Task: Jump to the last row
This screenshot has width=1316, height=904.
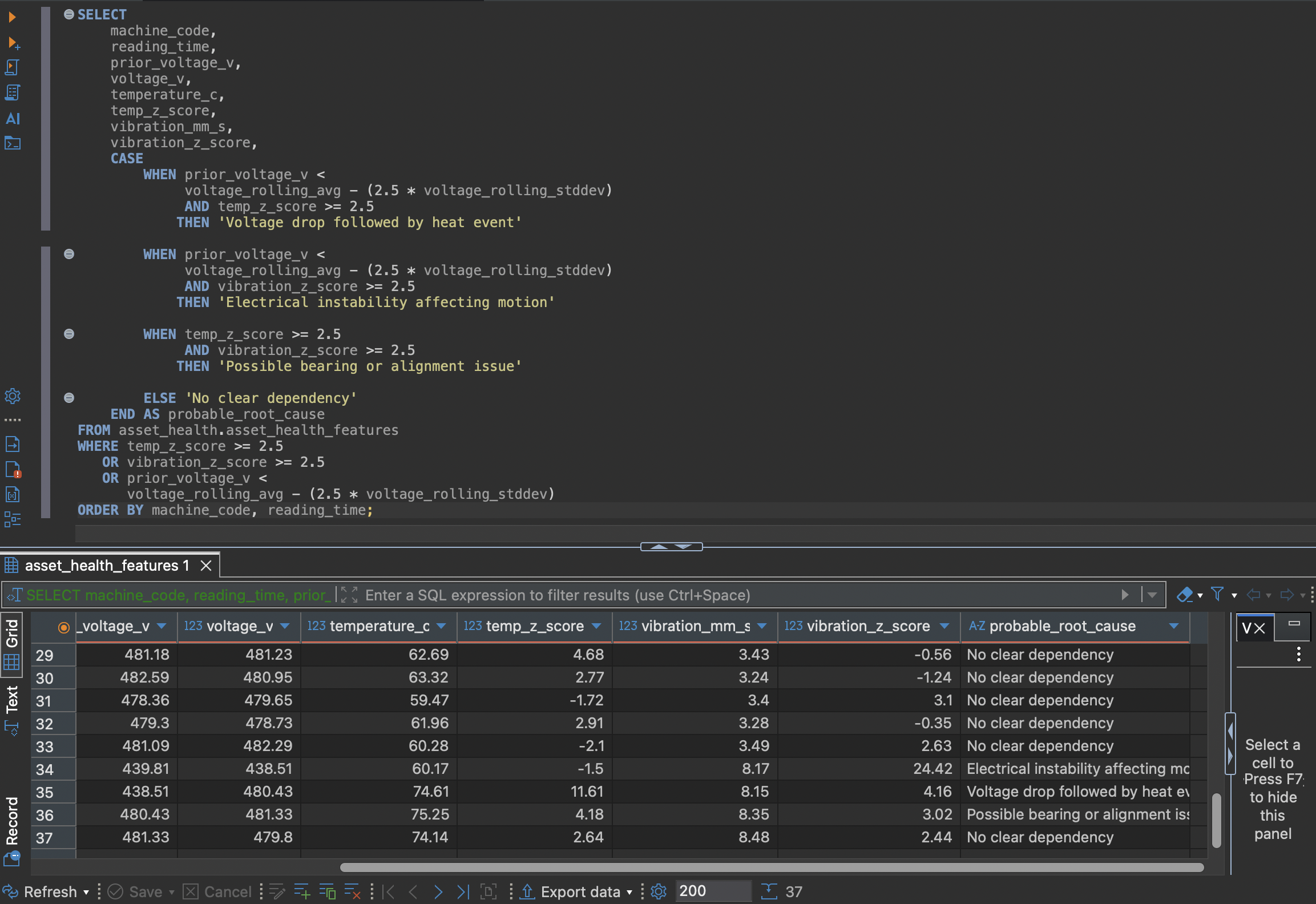Action: (x=463, y=891)
